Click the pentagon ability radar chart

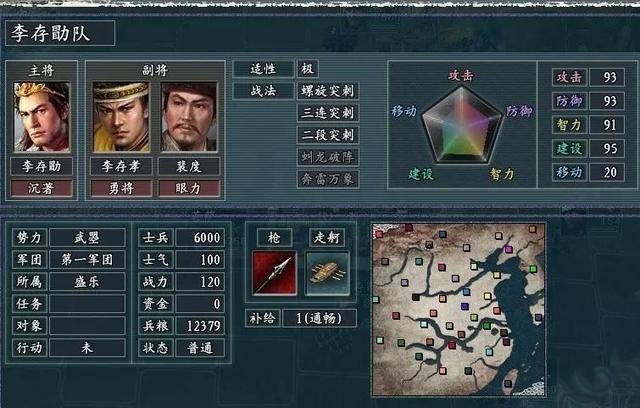(462, 125)
